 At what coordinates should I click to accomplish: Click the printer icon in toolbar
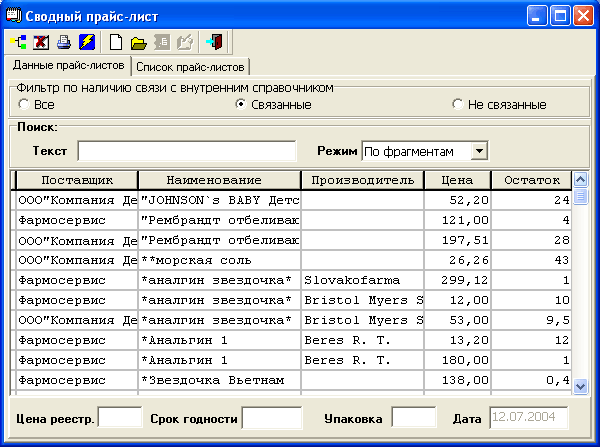click(x=63, y=42)
